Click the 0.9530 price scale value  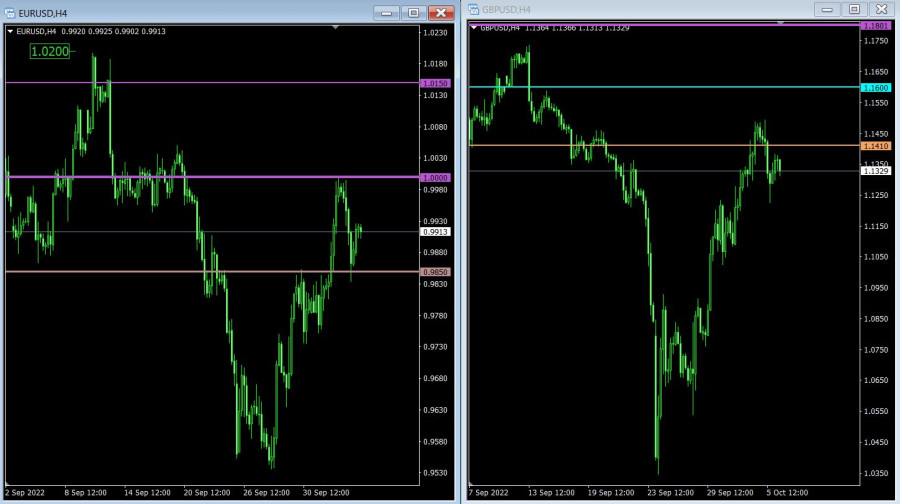[x=435, y=473]
